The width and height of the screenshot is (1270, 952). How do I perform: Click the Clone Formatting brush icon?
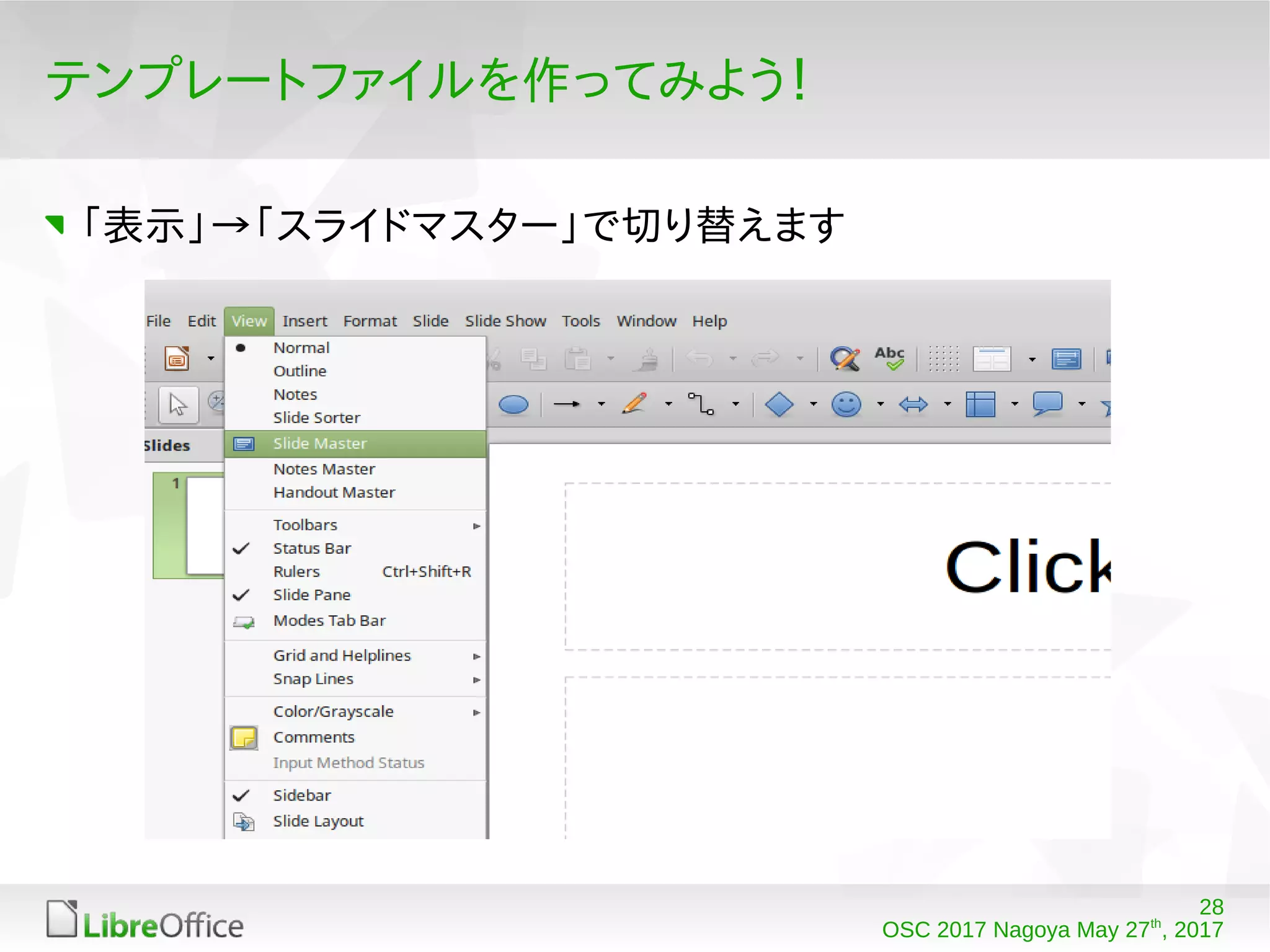tap(647, 358)
